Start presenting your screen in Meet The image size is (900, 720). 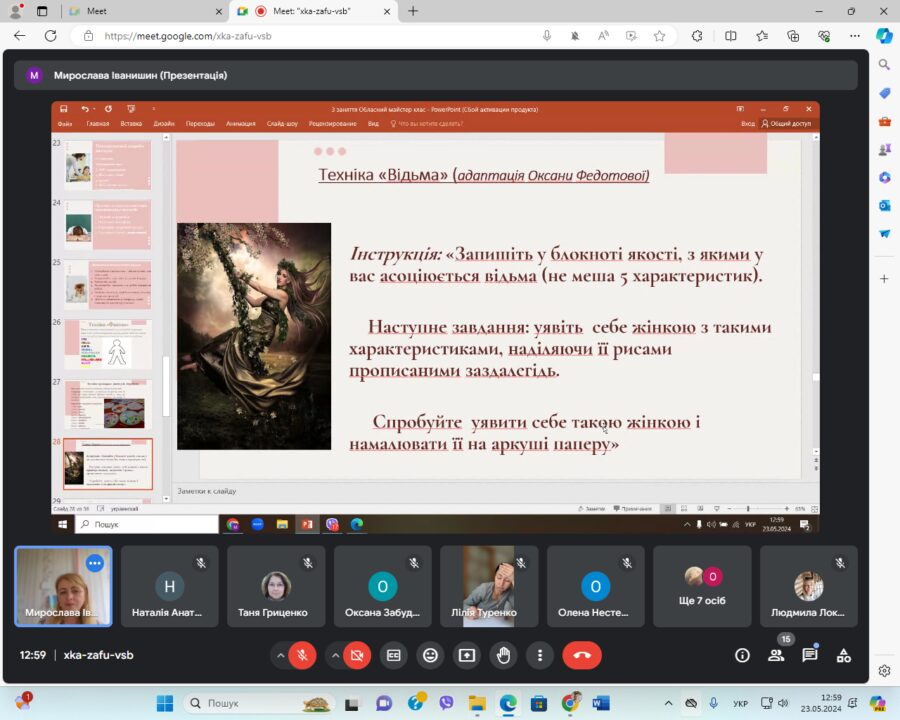467,655
